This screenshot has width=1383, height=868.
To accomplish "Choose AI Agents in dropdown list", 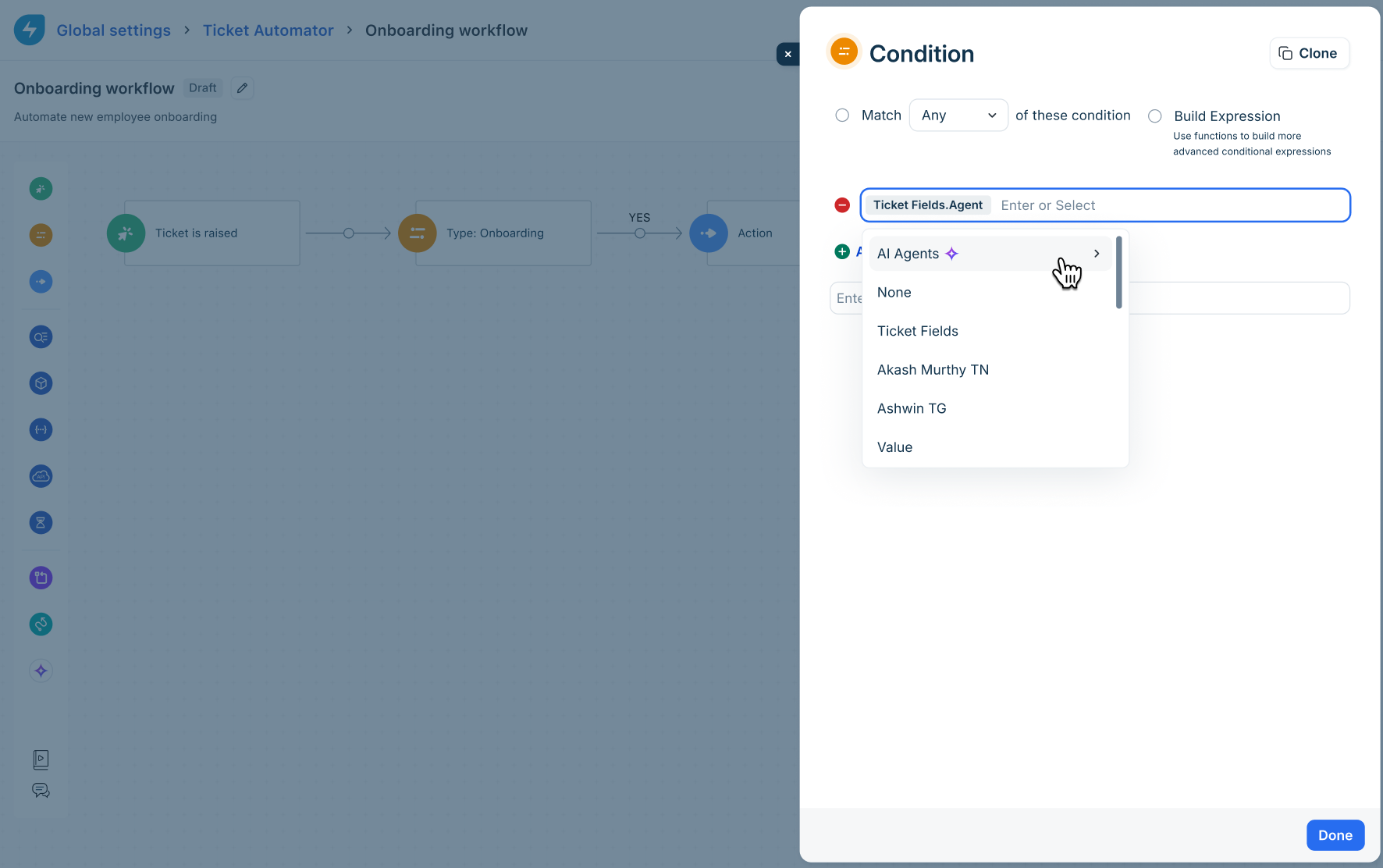I will click(x=990, y=254).
